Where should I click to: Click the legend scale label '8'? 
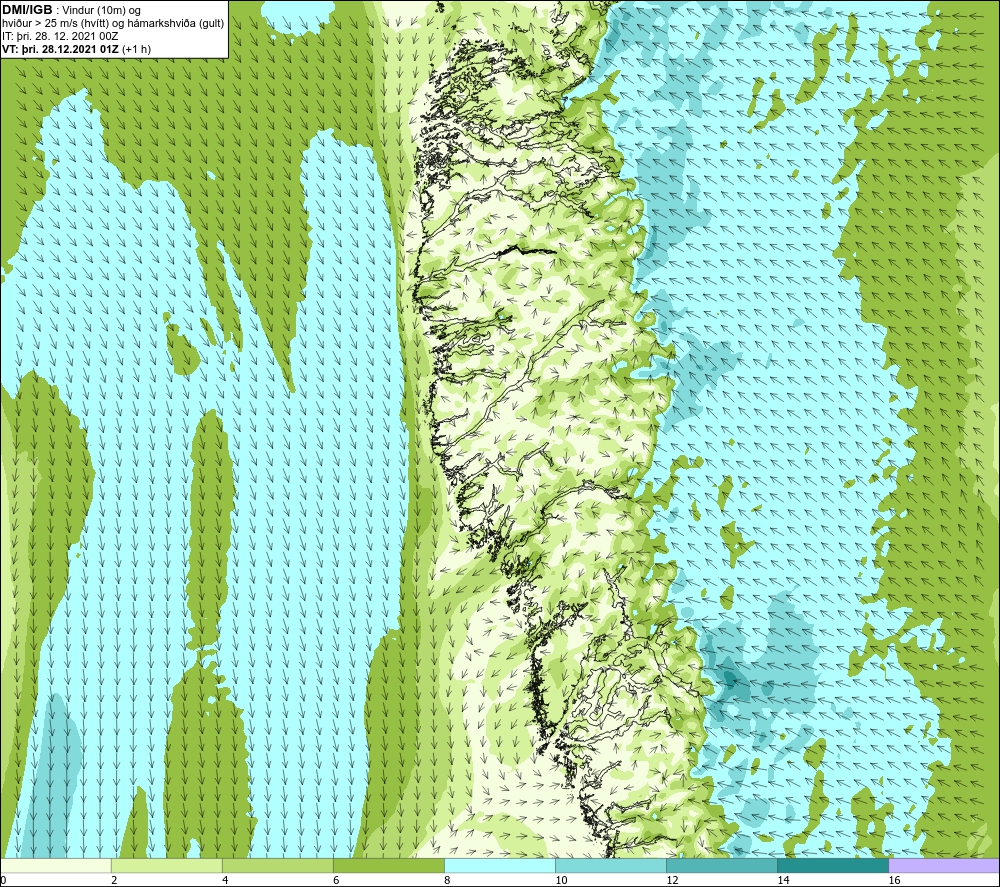click(x=447, y=881)
